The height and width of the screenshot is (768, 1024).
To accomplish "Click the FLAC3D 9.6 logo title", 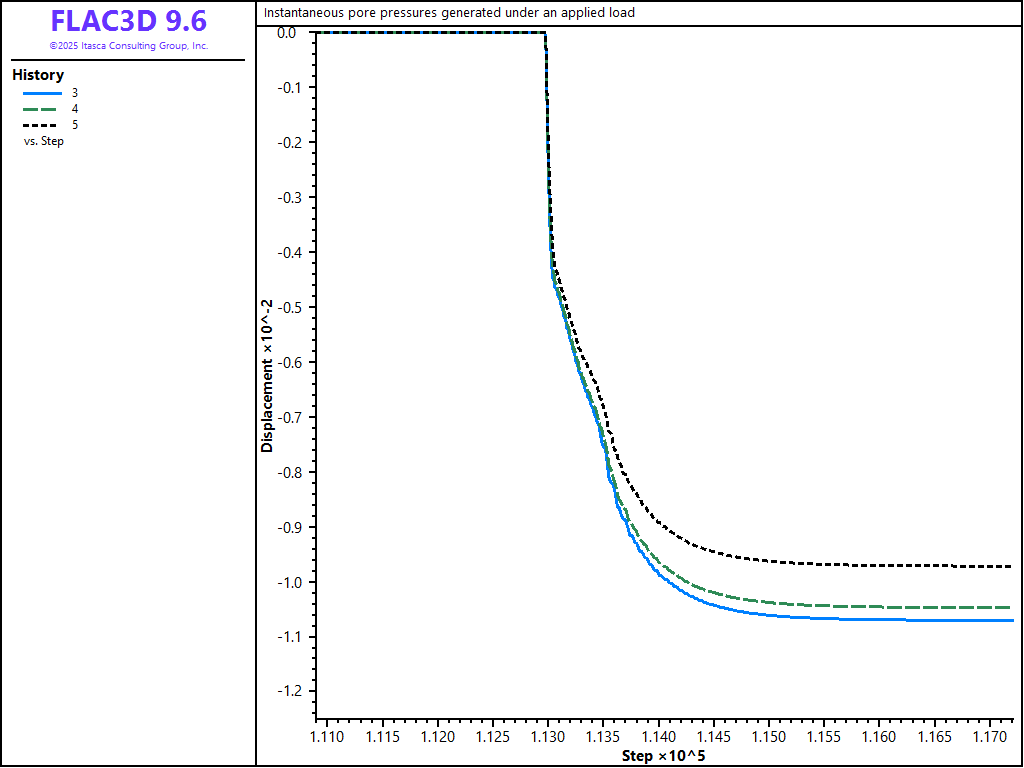I will click(128, 21).
